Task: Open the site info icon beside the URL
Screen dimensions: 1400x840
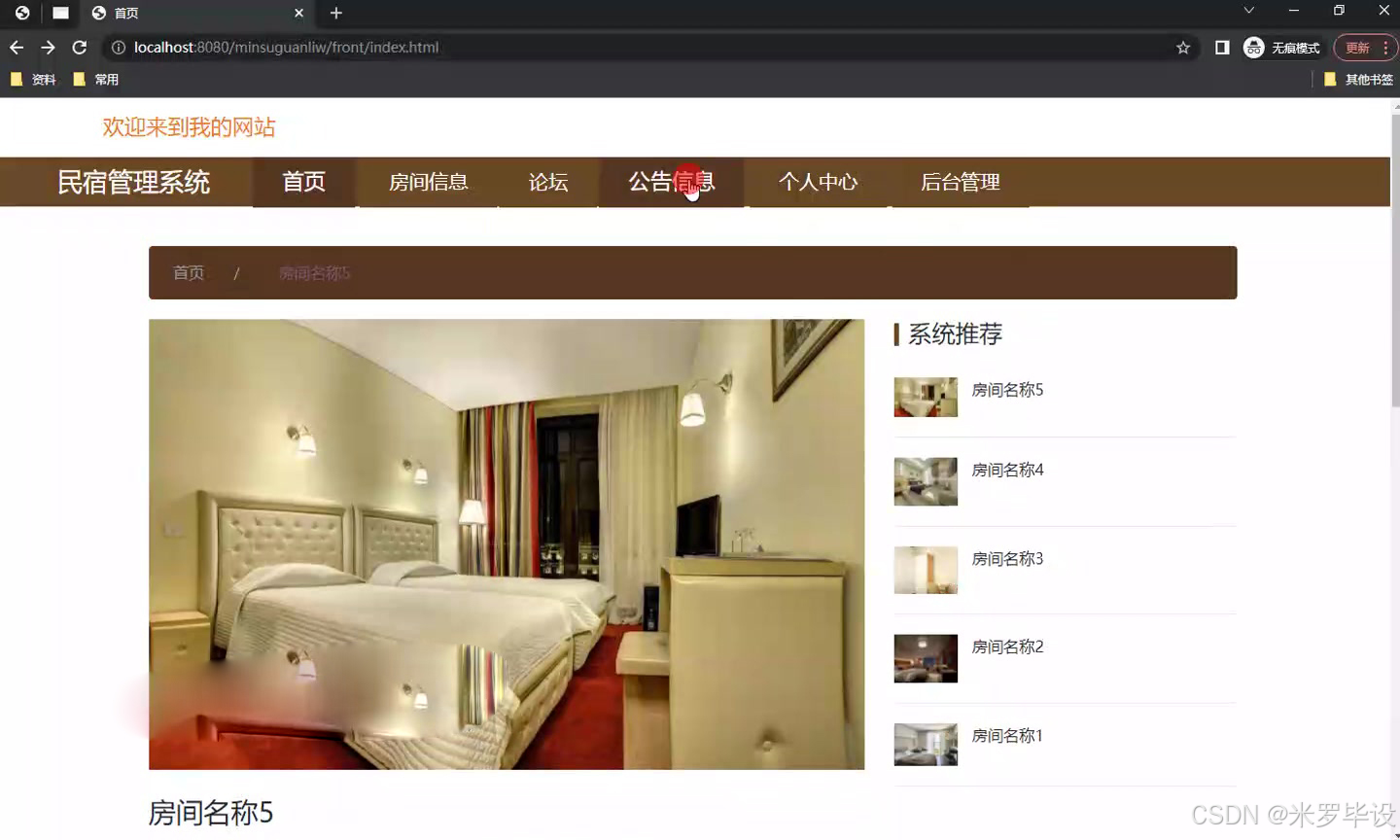Action: pyautogui.click(x=117, y=47)
